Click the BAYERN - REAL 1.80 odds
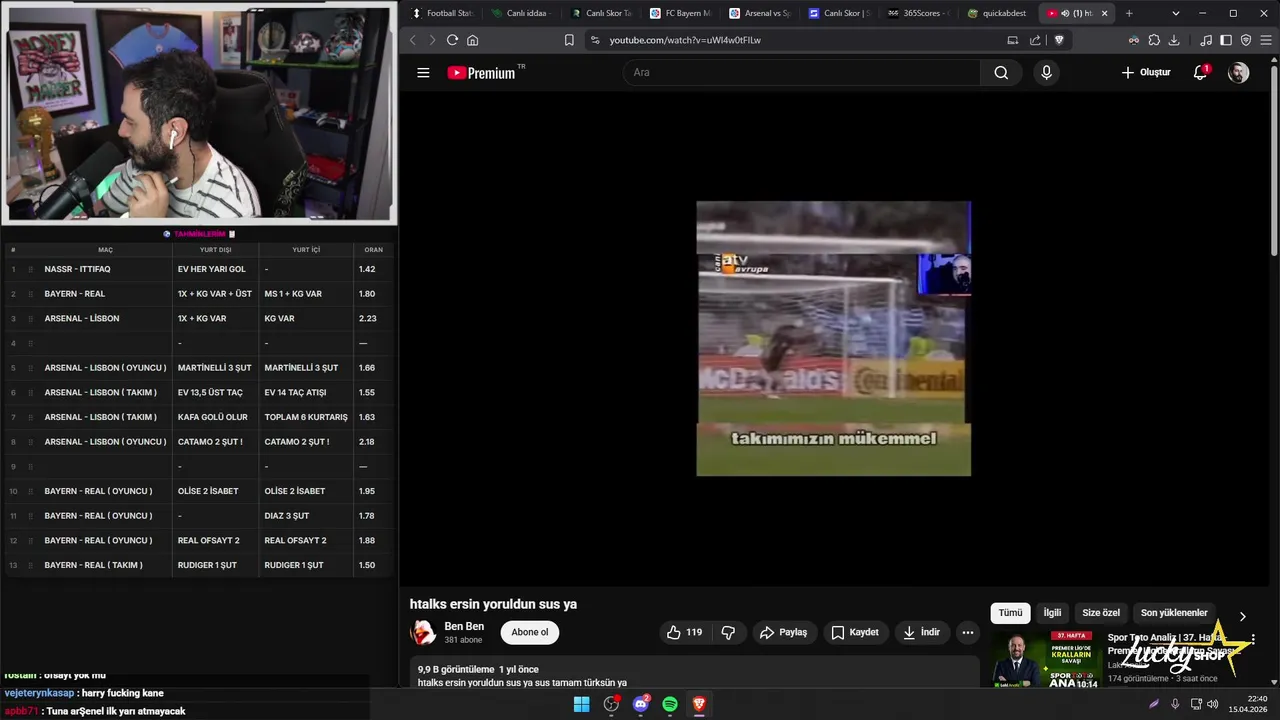 coord(367,294)
